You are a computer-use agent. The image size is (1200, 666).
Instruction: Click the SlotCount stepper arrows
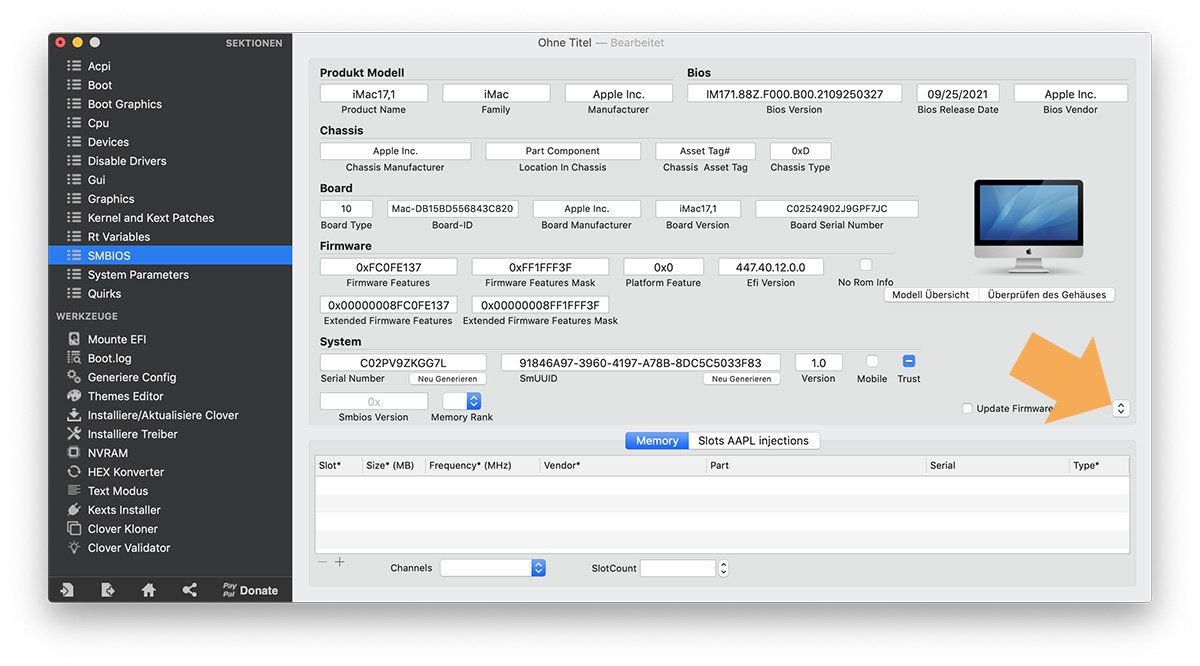click(x=724, y=568)
